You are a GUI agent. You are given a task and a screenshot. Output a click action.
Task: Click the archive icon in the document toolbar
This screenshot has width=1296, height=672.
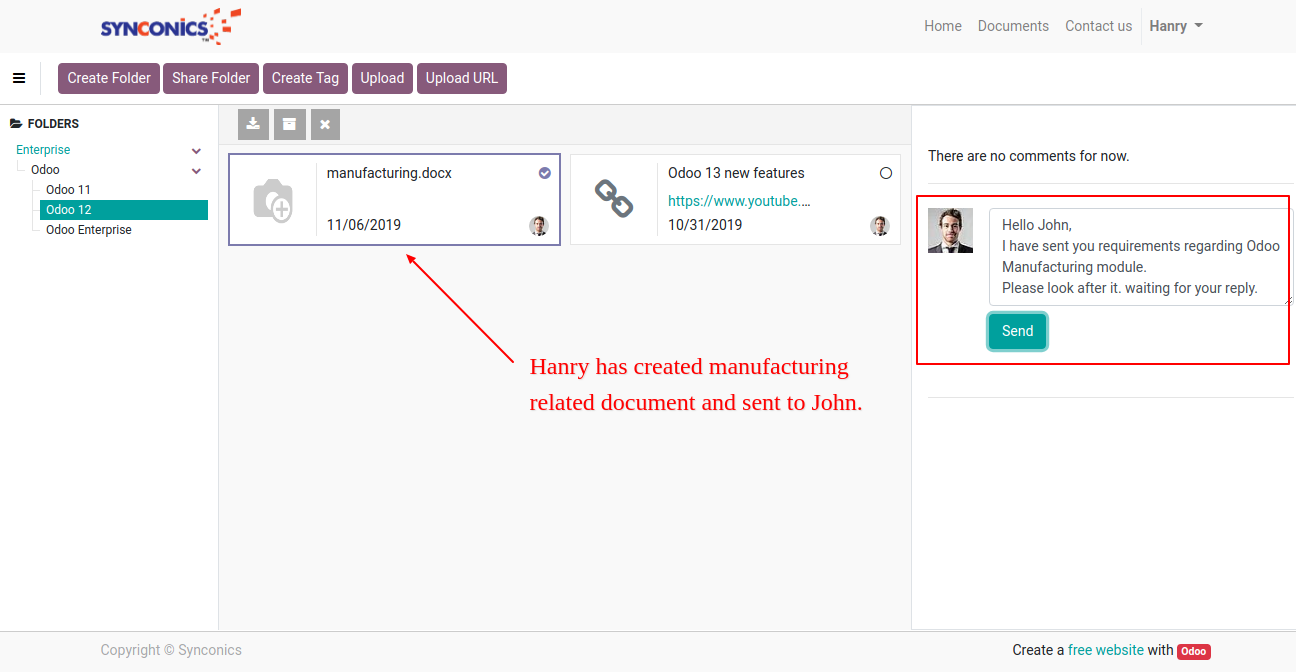click(289, 124)
